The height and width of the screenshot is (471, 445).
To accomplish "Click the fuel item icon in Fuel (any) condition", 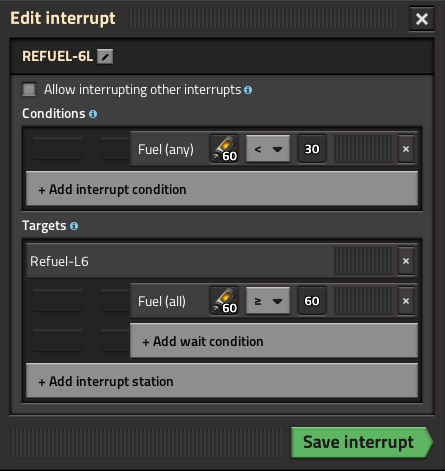I will pyautogui.click(x=224, y=149).
